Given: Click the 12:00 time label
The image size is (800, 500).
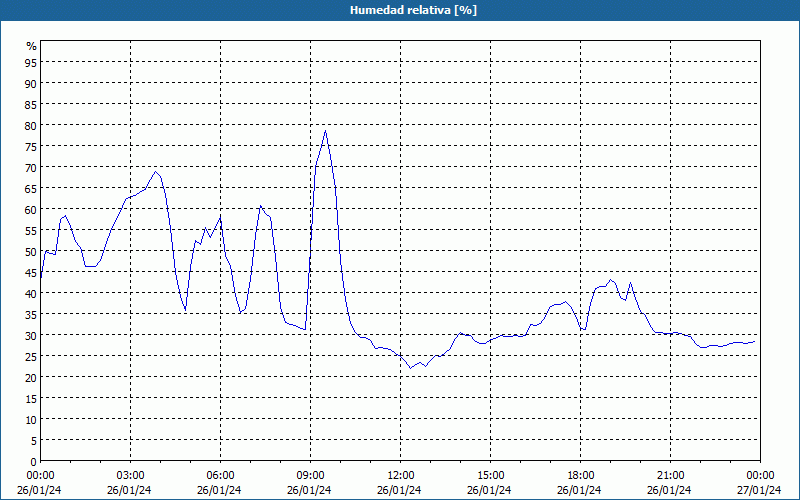Looking at the screenshot, I should (x=400, y=476).
